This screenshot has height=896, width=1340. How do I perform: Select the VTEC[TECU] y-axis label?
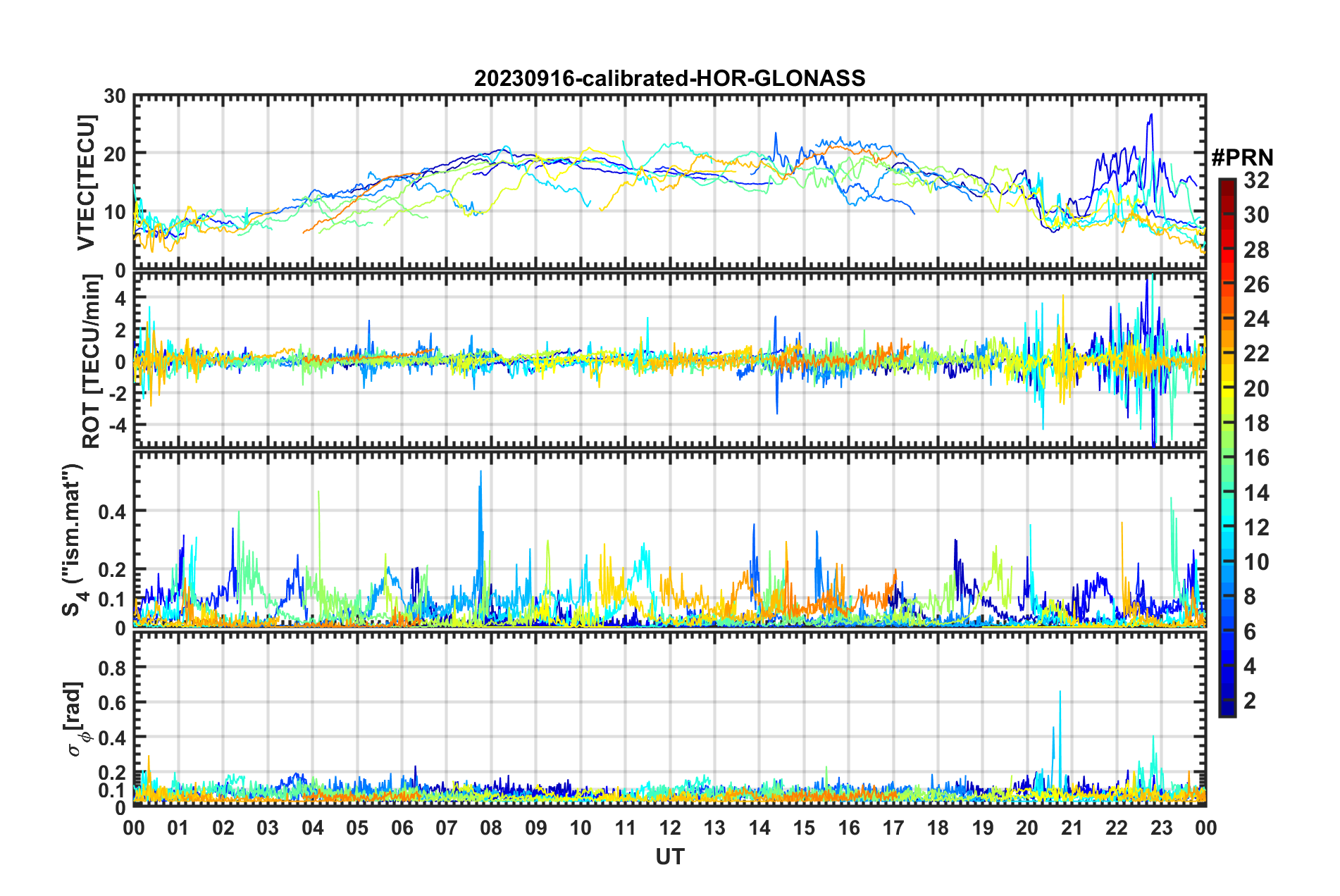pyautogui.click(x=86, y=182)
